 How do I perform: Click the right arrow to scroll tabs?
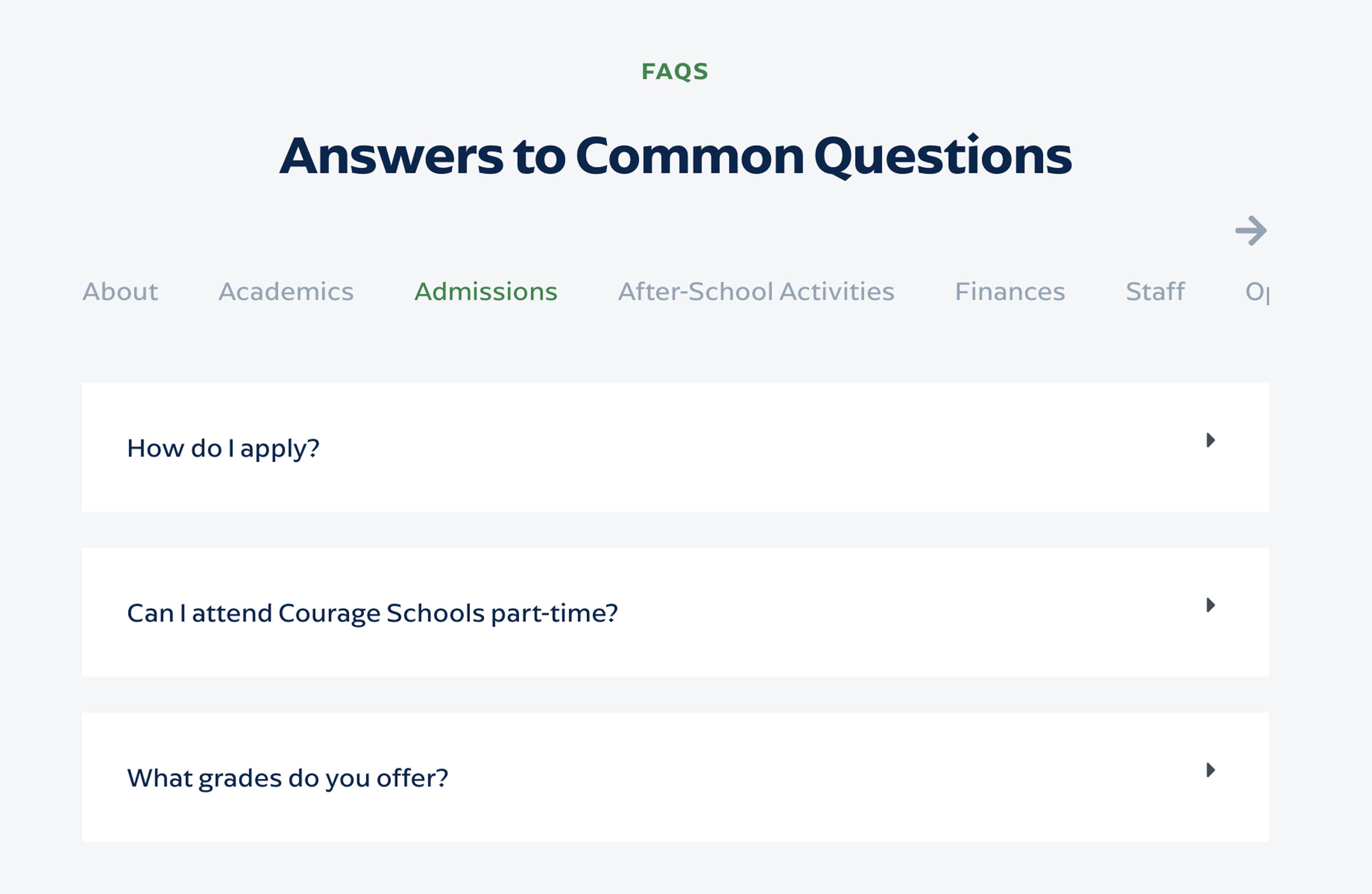click(1251, 231)
